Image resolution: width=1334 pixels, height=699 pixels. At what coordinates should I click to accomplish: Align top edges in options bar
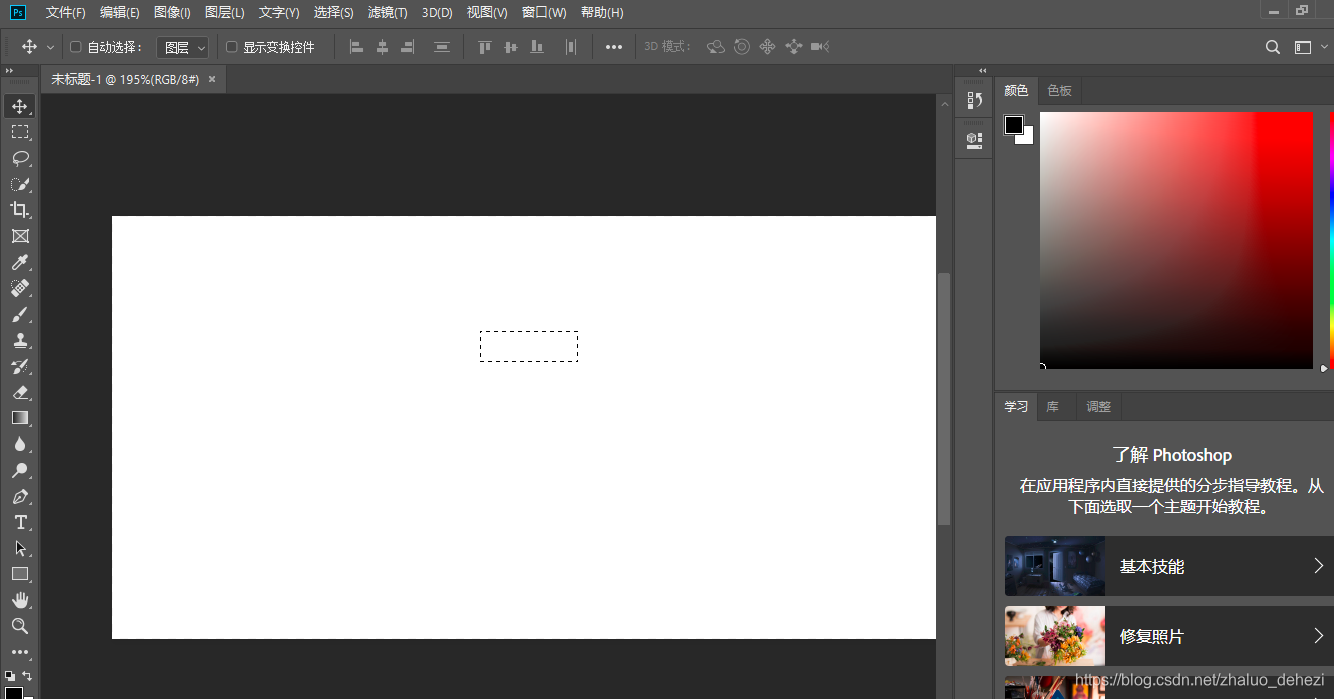pos(485,47)
